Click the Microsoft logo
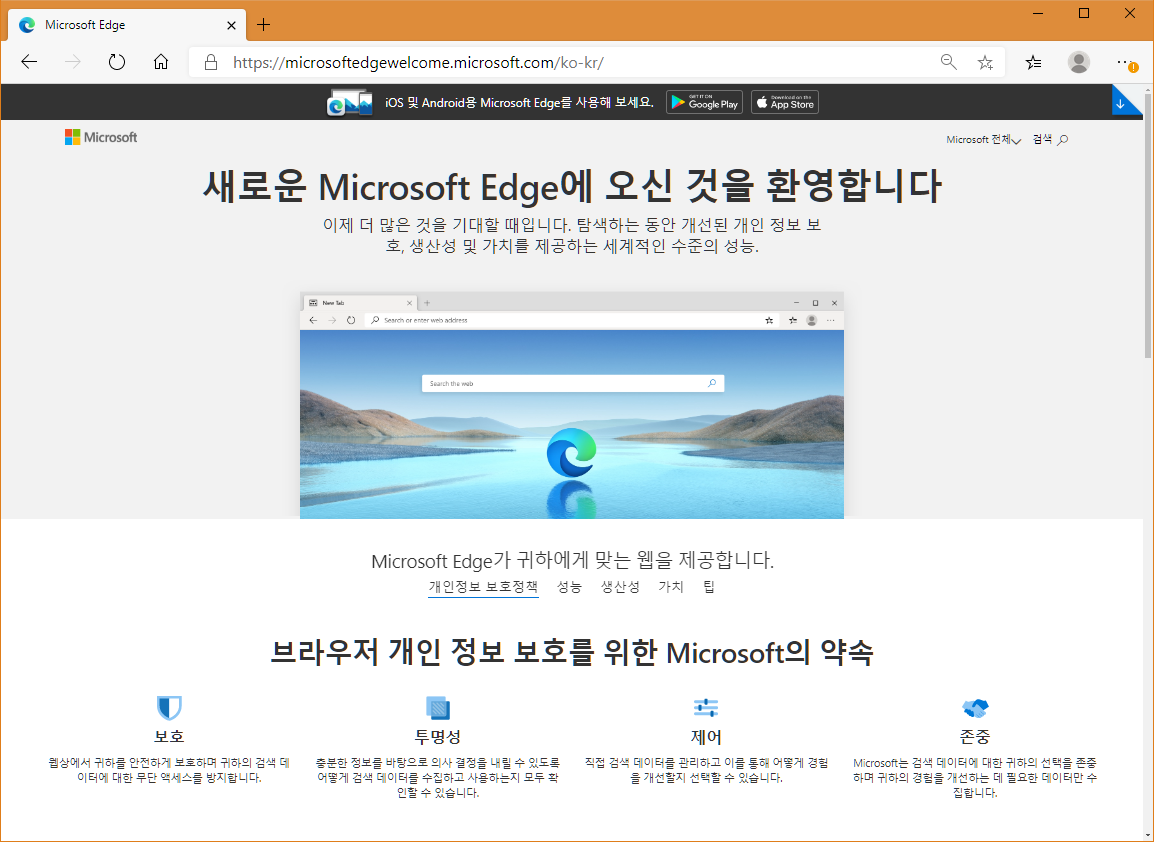This screenshot has width=1154, height=842. 101,138
